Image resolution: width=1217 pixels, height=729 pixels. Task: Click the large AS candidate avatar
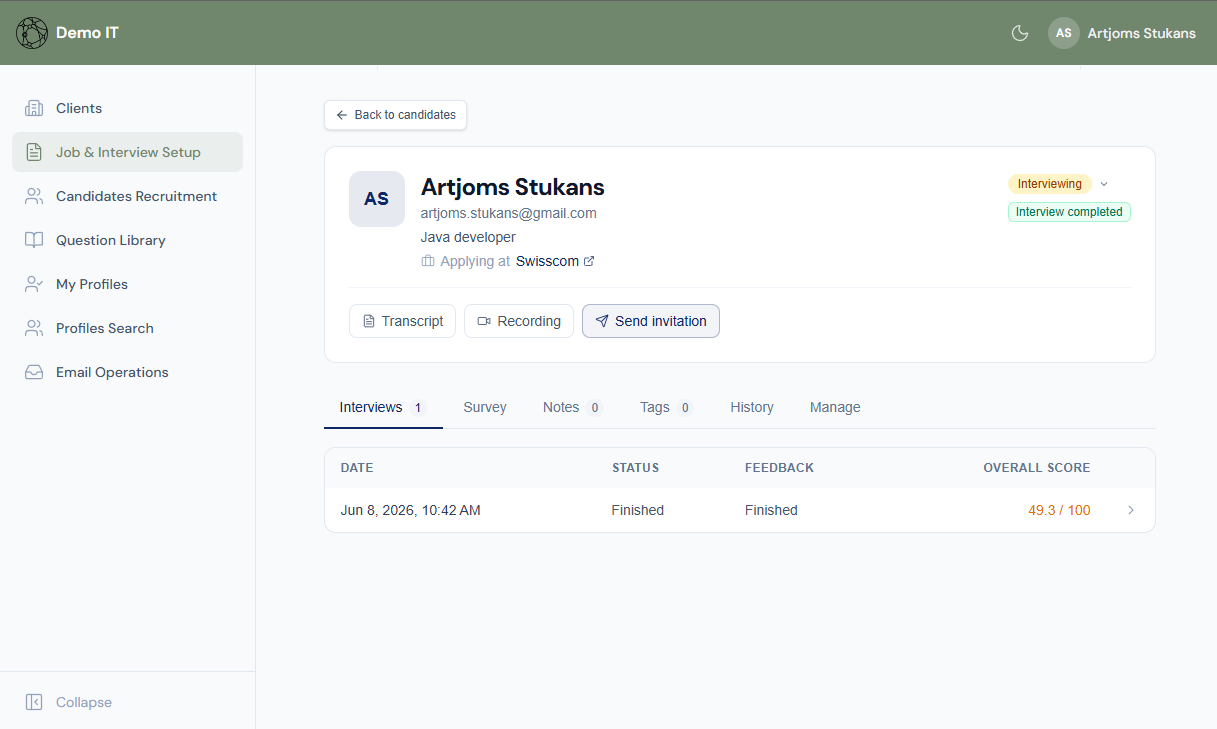[377, 199]
